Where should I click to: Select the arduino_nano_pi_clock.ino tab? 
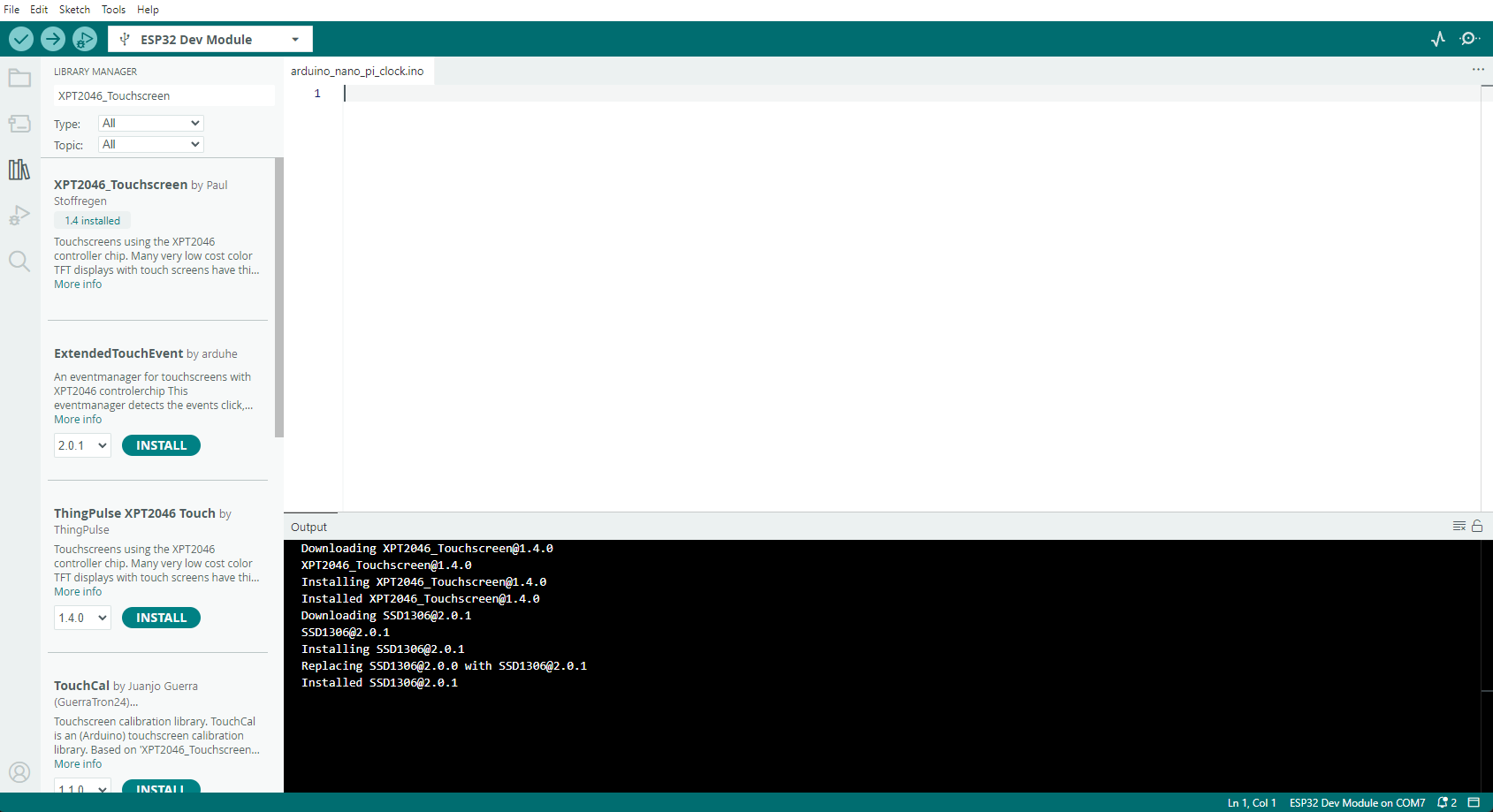(357, 71)
